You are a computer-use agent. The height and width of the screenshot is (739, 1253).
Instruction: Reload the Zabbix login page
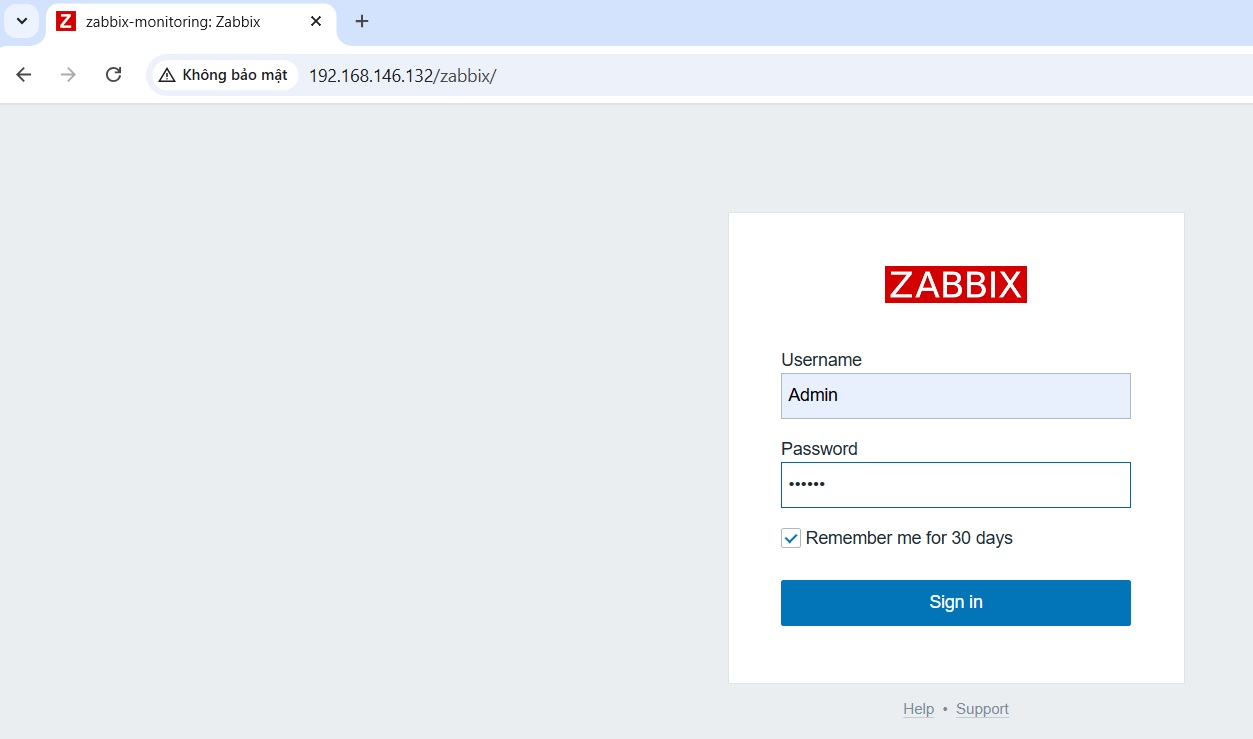[114, 75]
